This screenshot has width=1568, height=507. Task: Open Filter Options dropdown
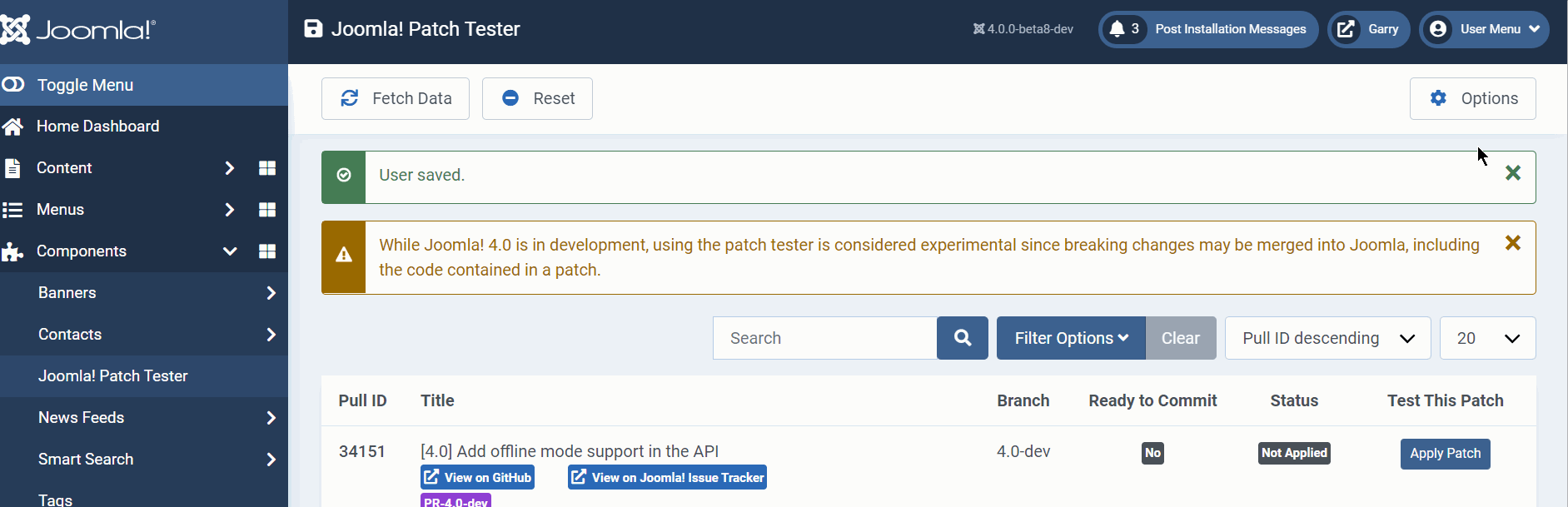click(x=1071, y=338)
